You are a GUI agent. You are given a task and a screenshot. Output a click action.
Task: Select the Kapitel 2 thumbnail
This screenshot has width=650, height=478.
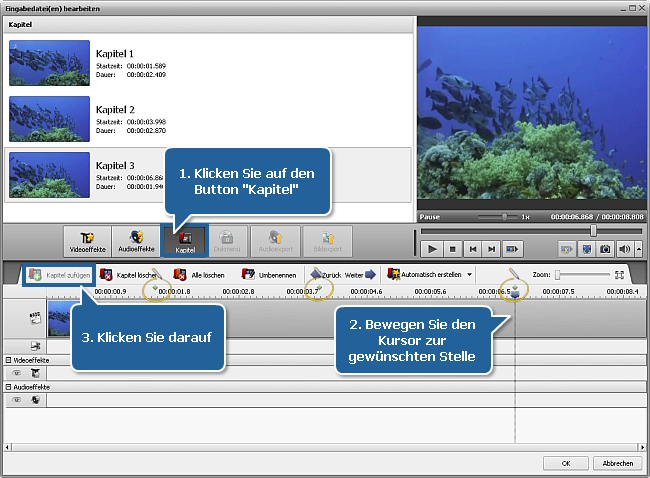[x=49, y=117]
